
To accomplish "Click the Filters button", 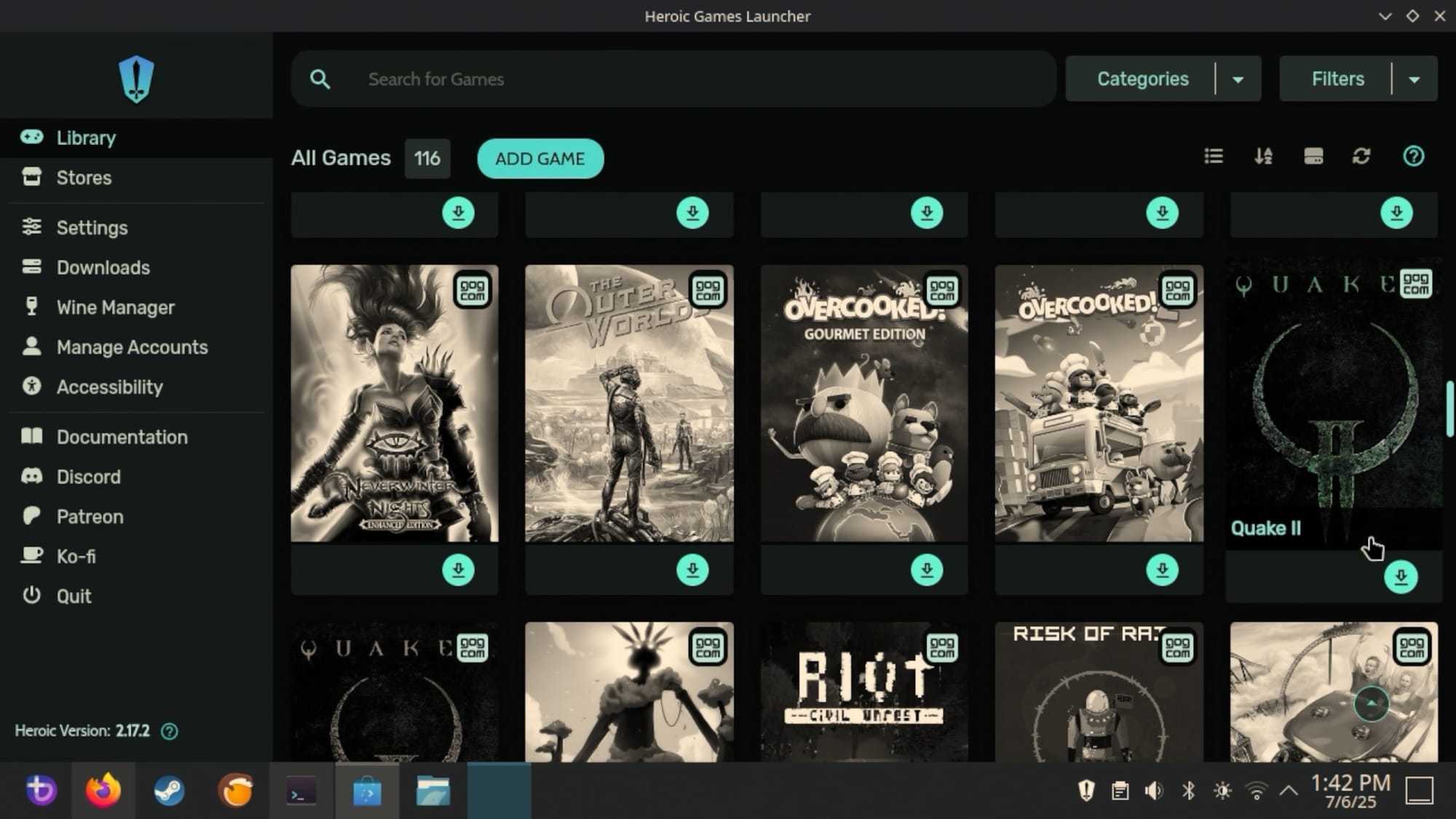I will pos(1337,79).
